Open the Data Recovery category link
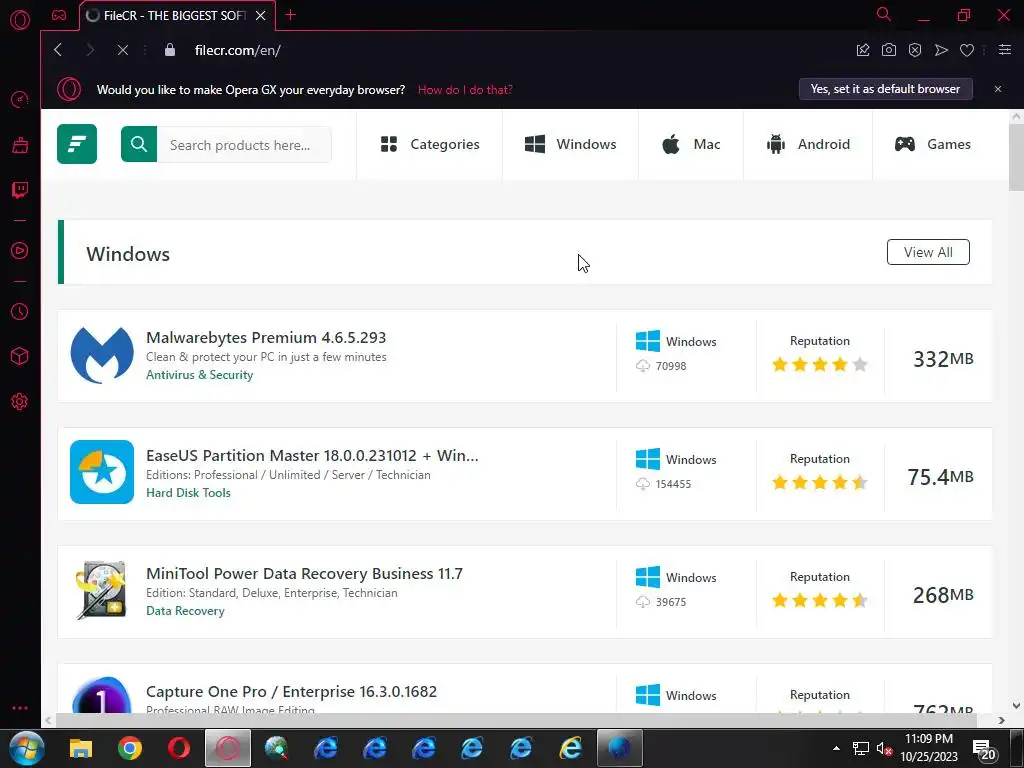The width and height of the screenshot is (1024, 768). click(x=185, y=611)
